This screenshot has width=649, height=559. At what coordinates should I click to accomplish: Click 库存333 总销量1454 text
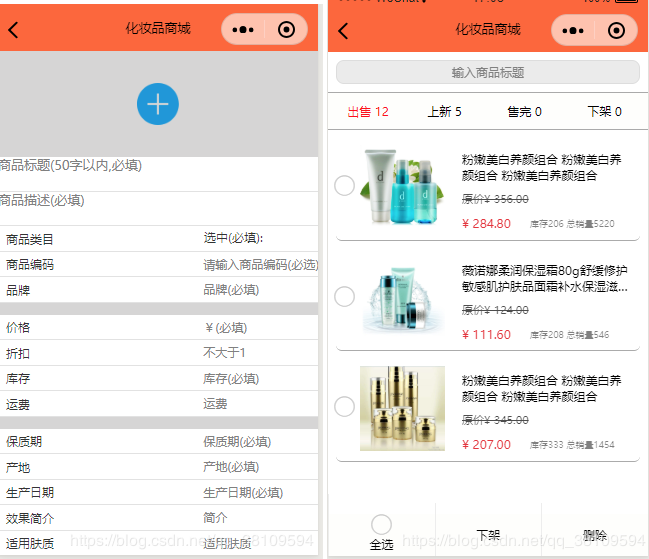click(x=572, y=445)
